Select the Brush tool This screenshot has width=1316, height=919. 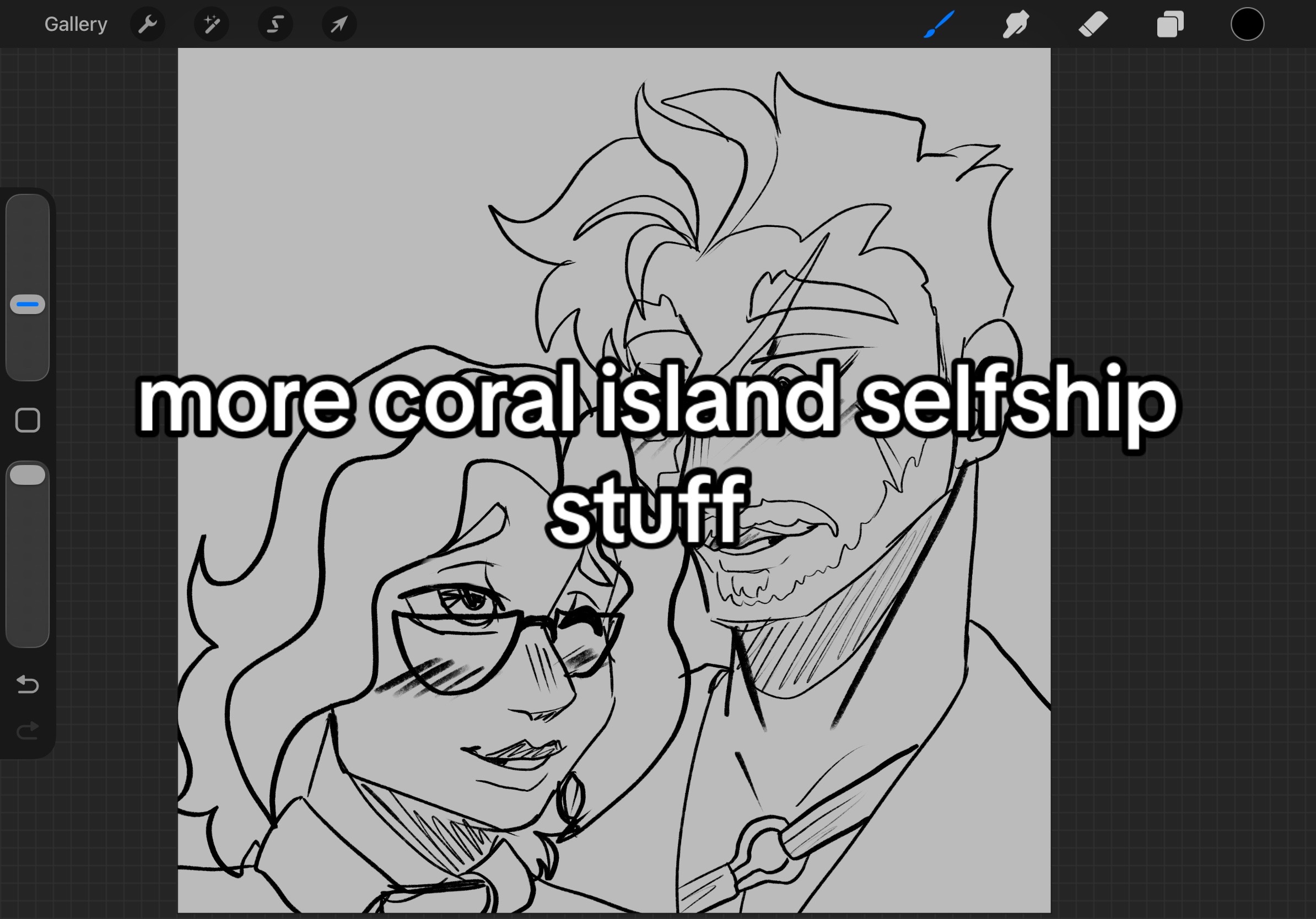click(x=939, y=24)
